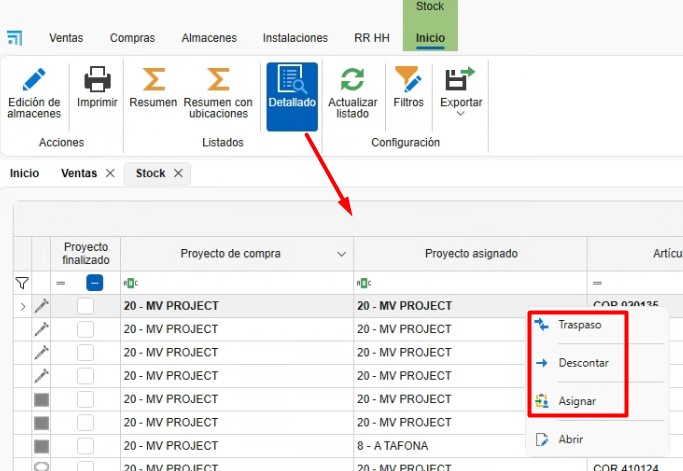Open the Instalaciones menu
Screen dimensions: 683x471
click(295, 38)
